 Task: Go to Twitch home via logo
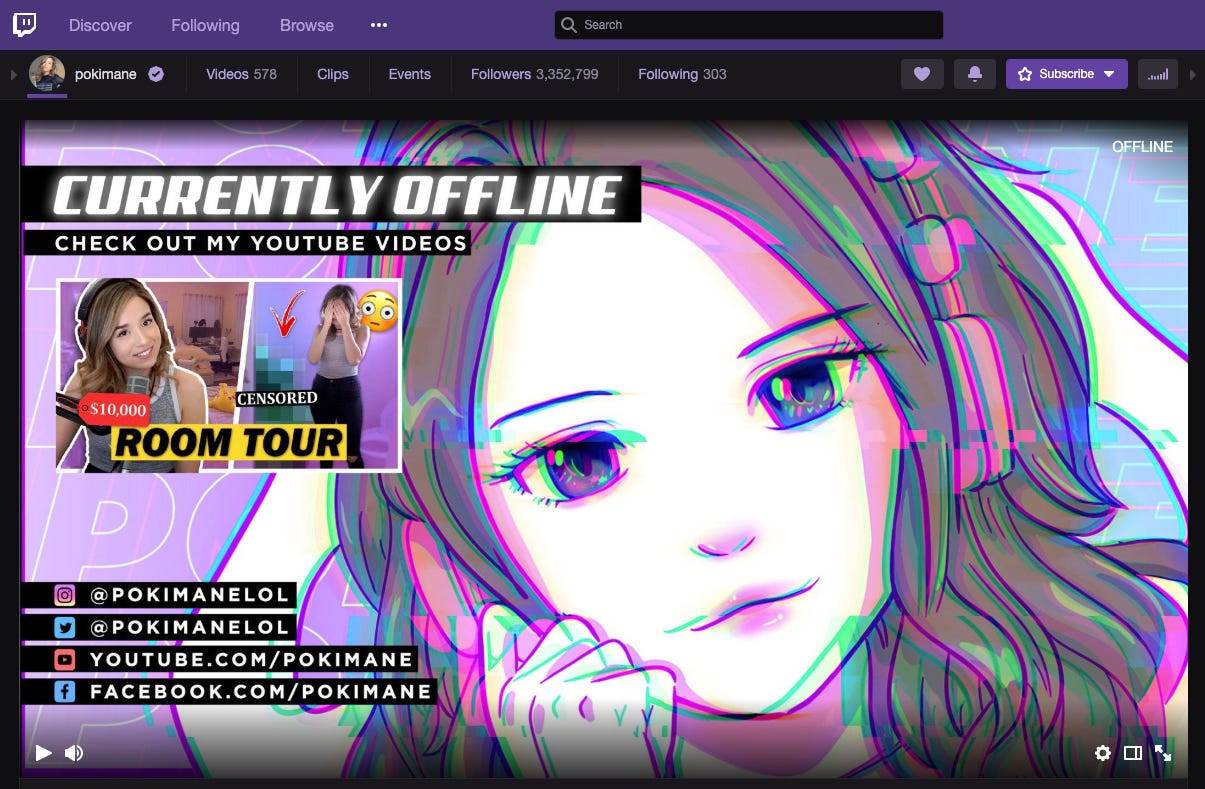point(25,25)
